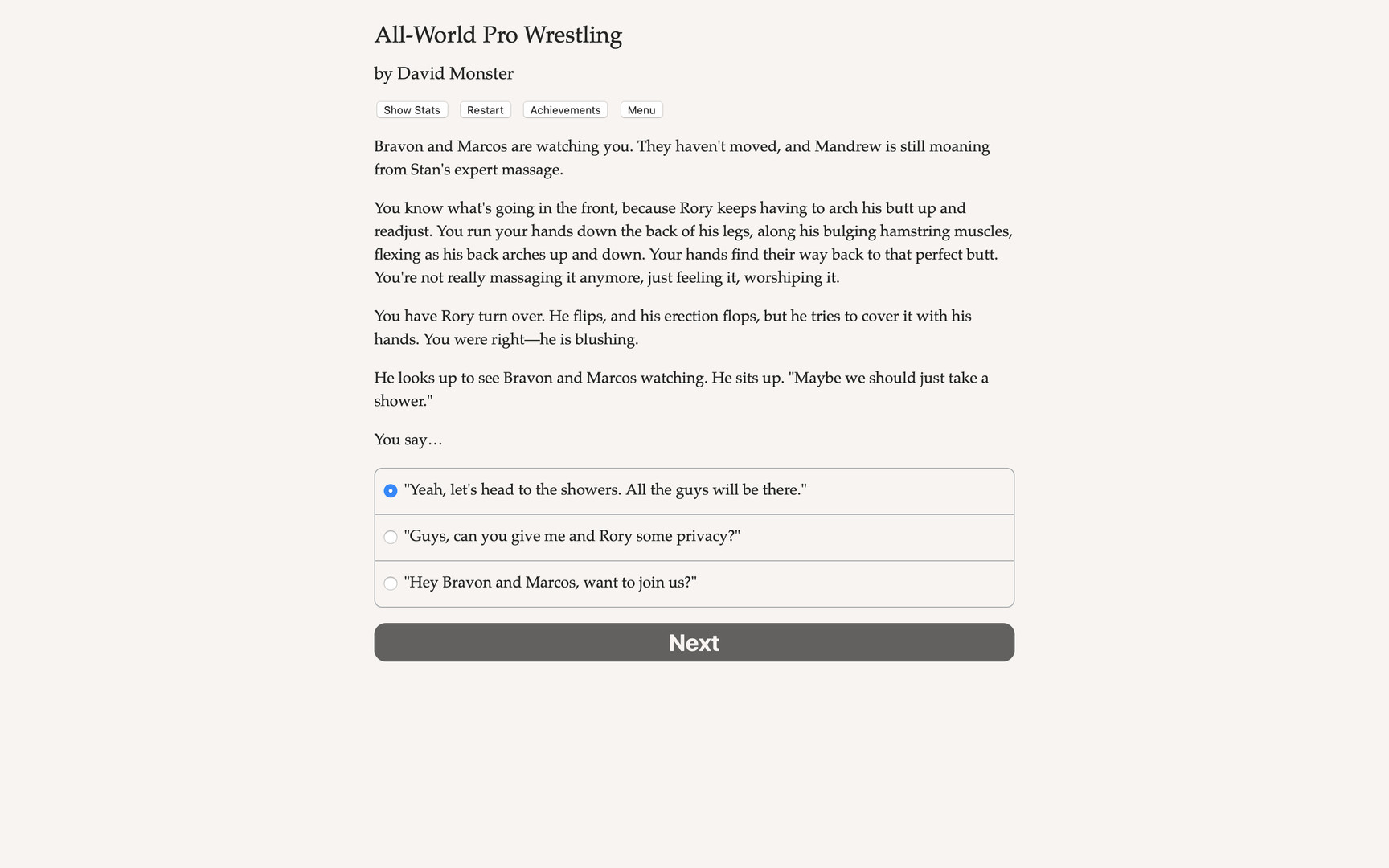Confirm your choice with the Next button
Viewport: 1389px width, 868px height.
point(694,642)
